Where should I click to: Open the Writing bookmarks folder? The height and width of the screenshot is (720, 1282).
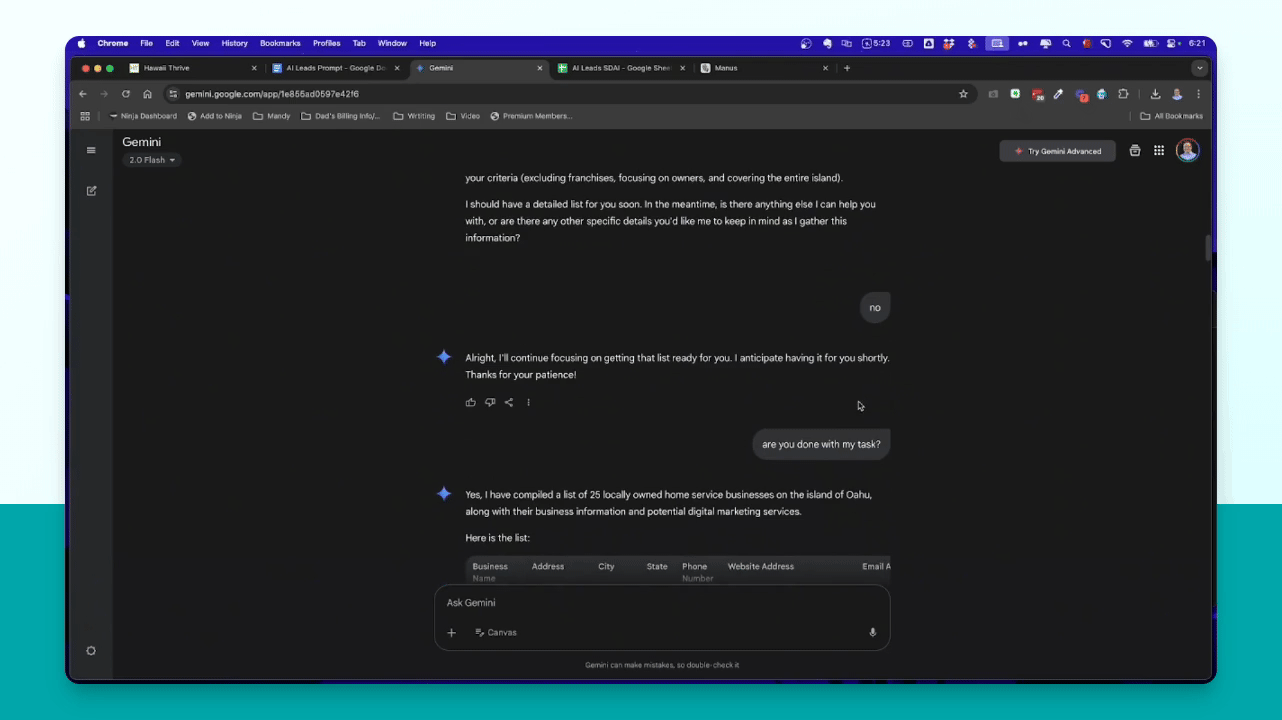pyautogui.click(x=414, y=116)
